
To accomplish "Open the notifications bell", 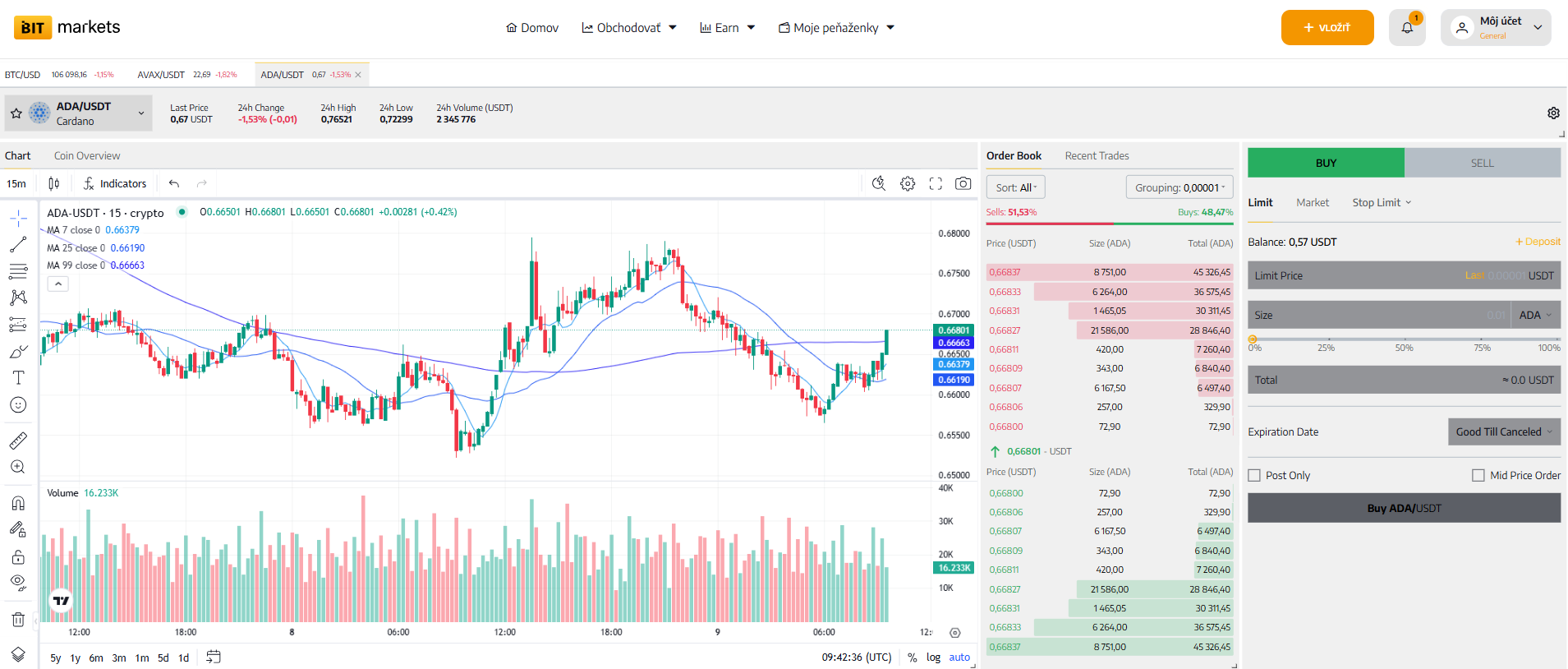I will pos(1407,28).
